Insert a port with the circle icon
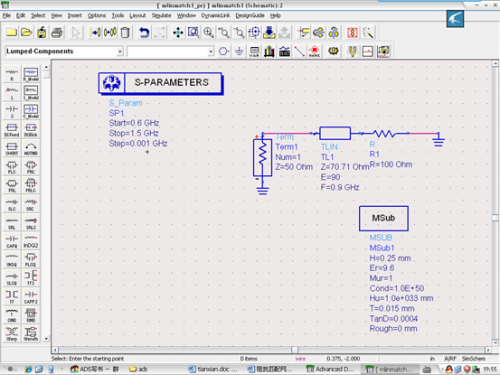The image size is (500, 375). click(x=224, y=51)
